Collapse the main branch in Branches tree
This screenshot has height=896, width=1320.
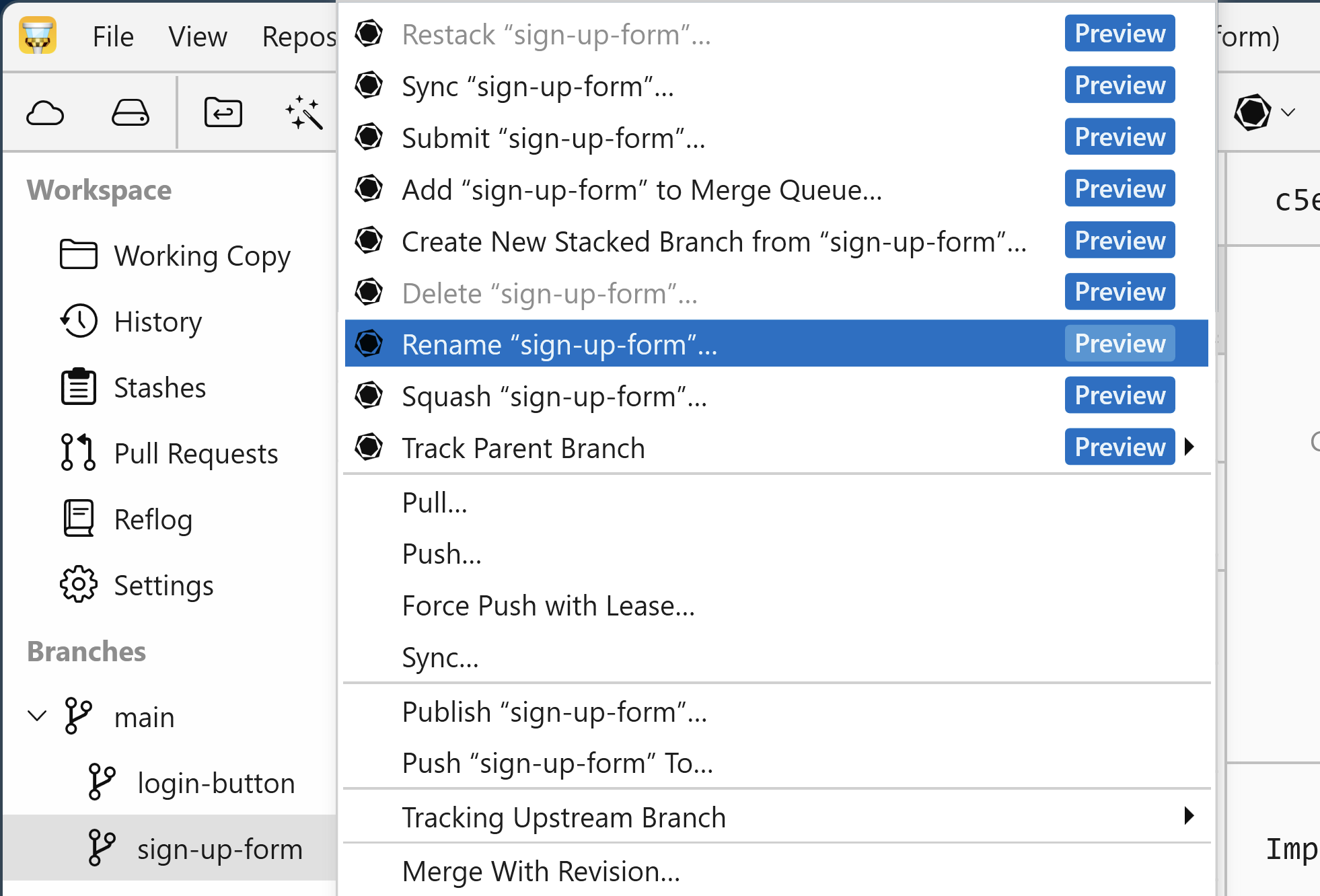tap(37, 716)
